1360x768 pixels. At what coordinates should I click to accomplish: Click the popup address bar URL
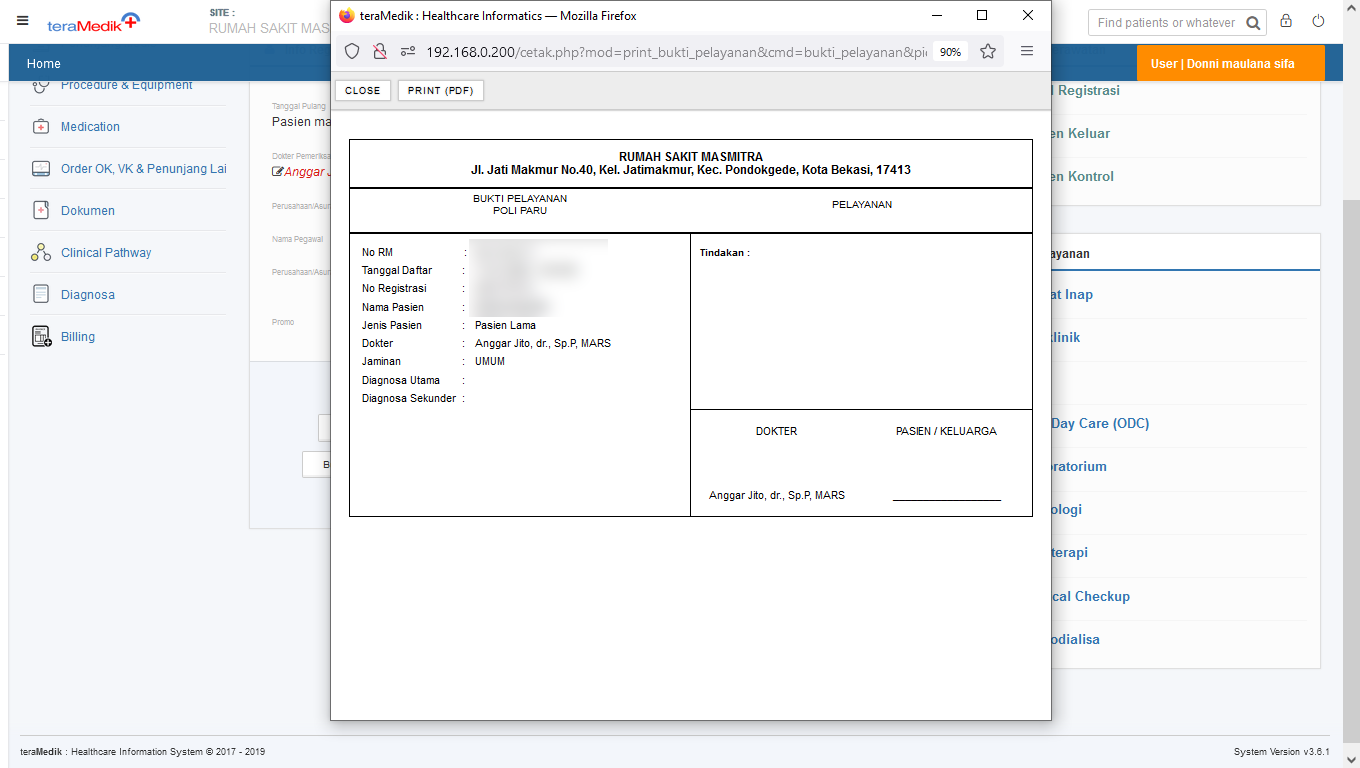(675, 52)
